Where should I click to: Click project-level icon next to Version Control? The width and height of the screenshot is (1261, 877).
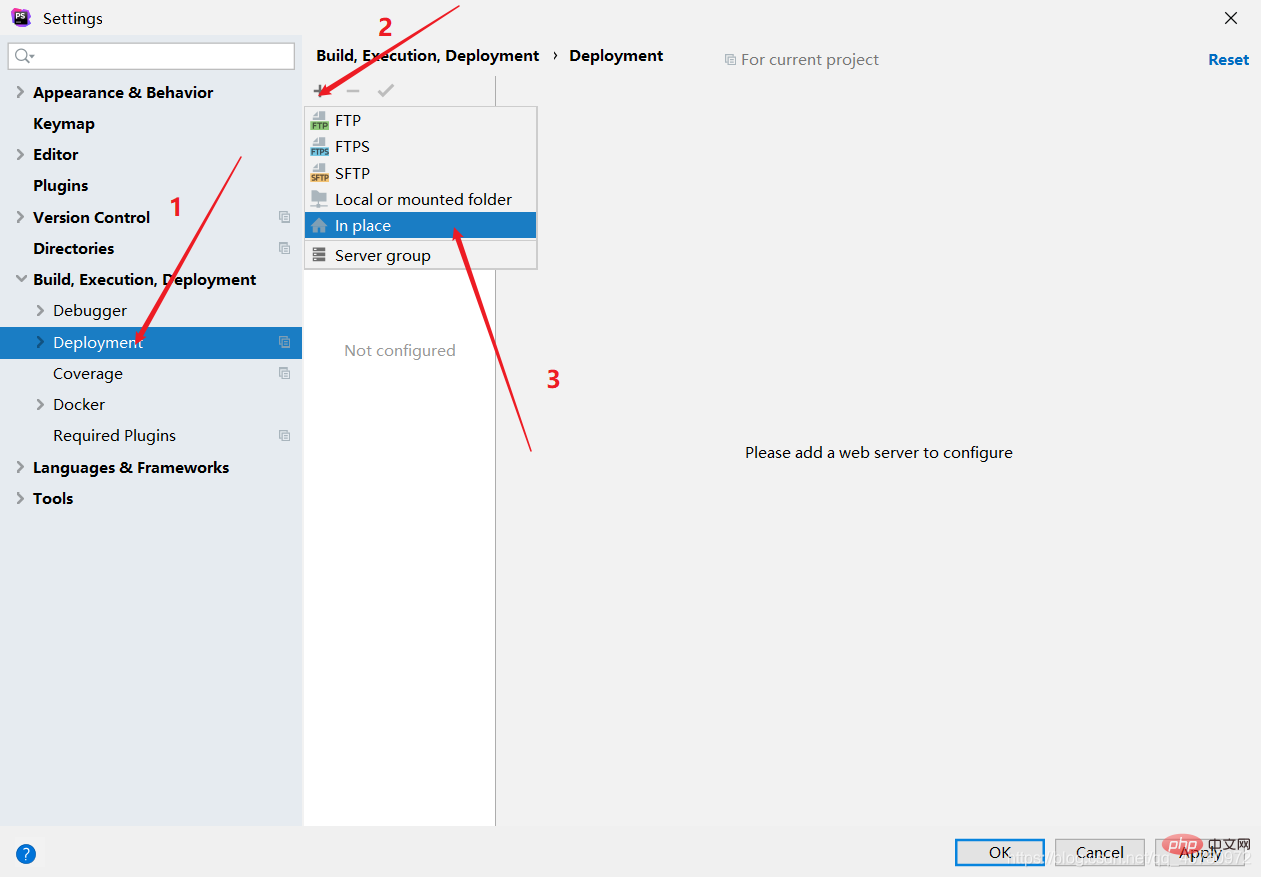(x=284, y=217)
